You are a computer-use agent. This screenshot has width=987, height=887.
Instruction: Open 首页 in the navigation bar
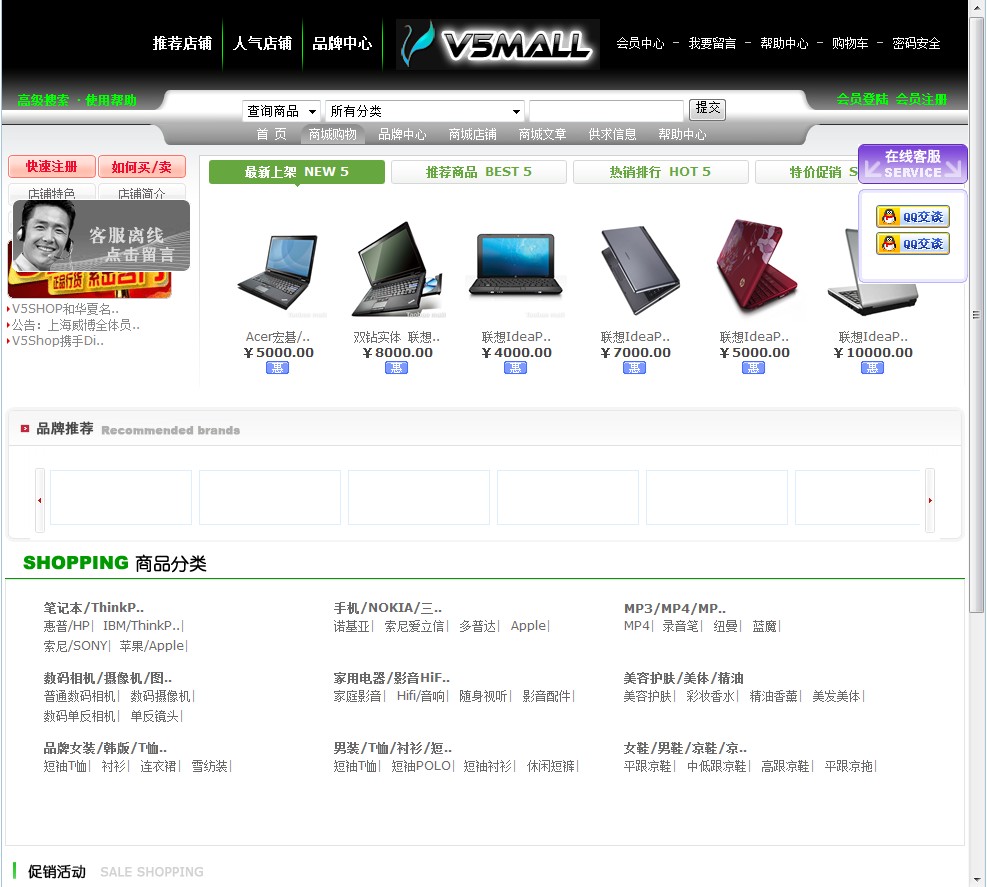tap(271, 134)
